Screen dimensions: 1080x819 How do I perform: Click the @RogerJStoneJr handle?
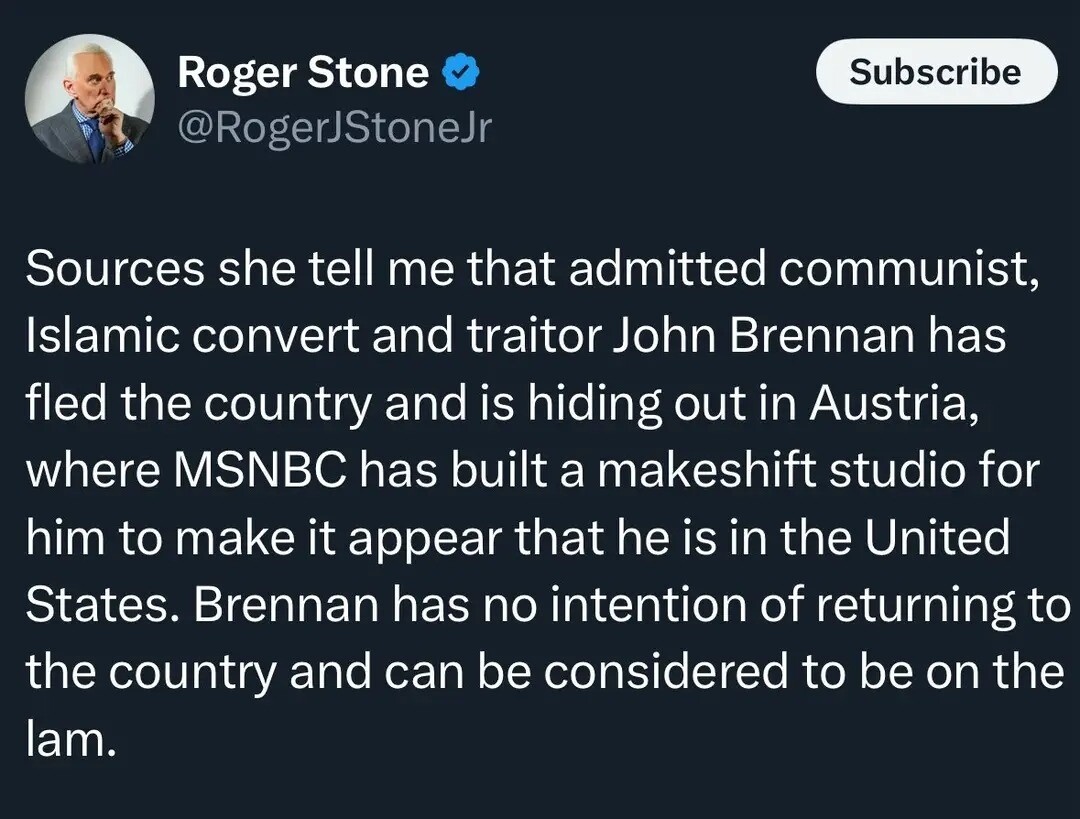coord(334,127)
